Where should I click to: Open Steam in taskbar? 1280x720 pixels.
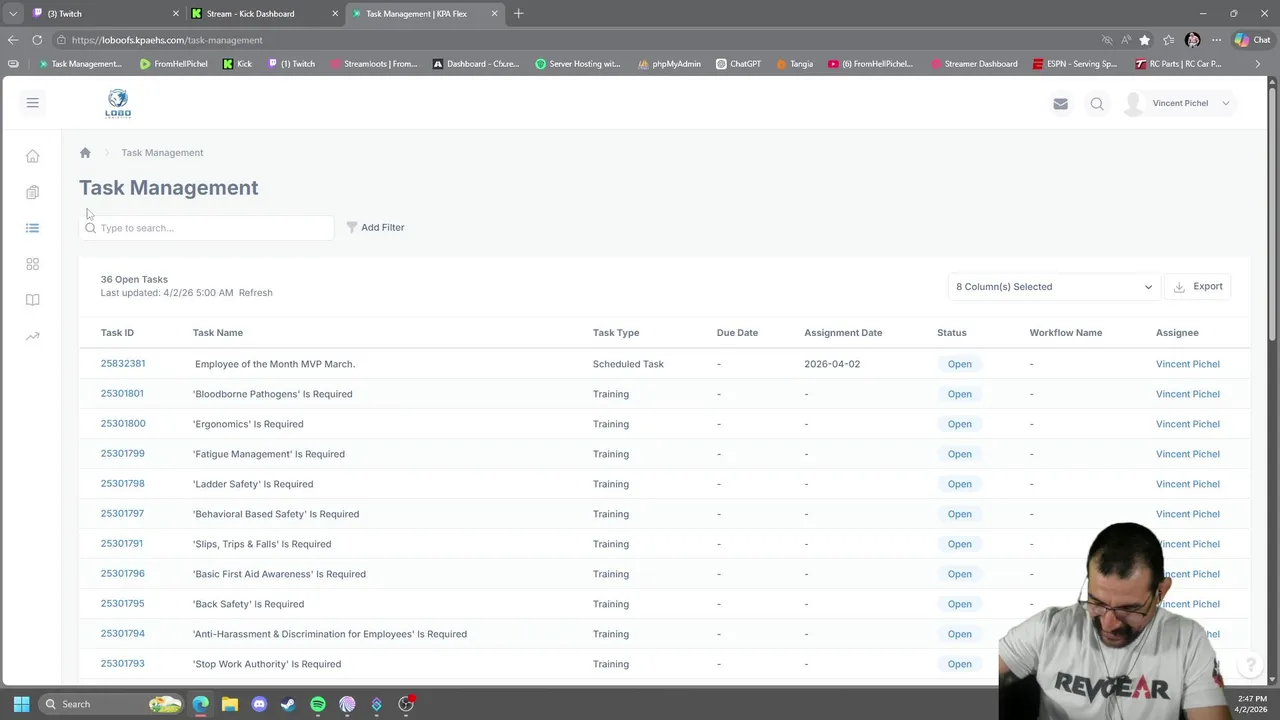(288, 704)
